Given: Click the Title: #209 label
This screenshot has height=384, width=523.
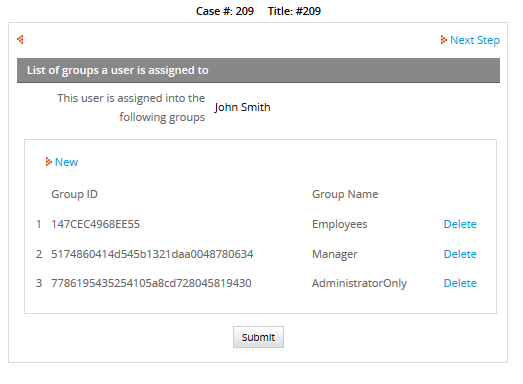Looking at the screenshot, I should tap(294, 11).
